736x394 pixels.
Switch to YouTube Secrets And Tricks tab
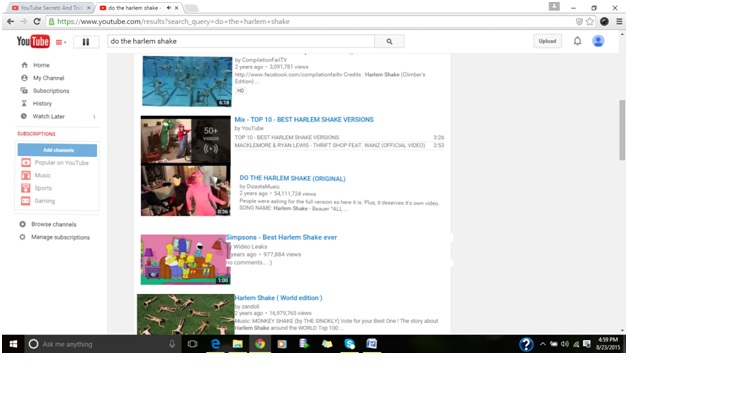click(x=52, y=8)
